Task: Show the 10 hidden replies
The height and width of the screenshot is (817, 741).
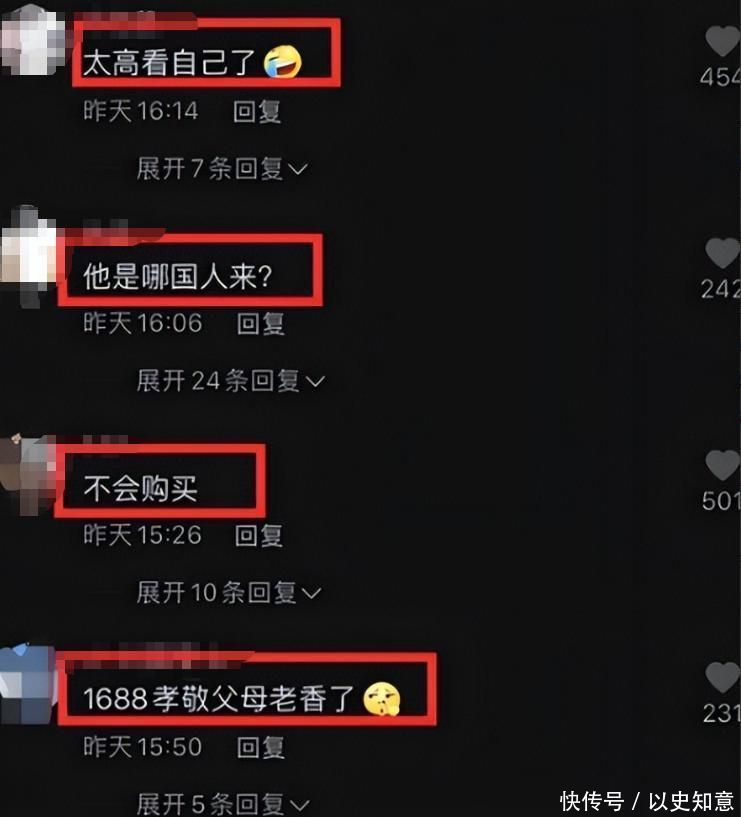Action: pyautogui.click(x=229, y=593)
